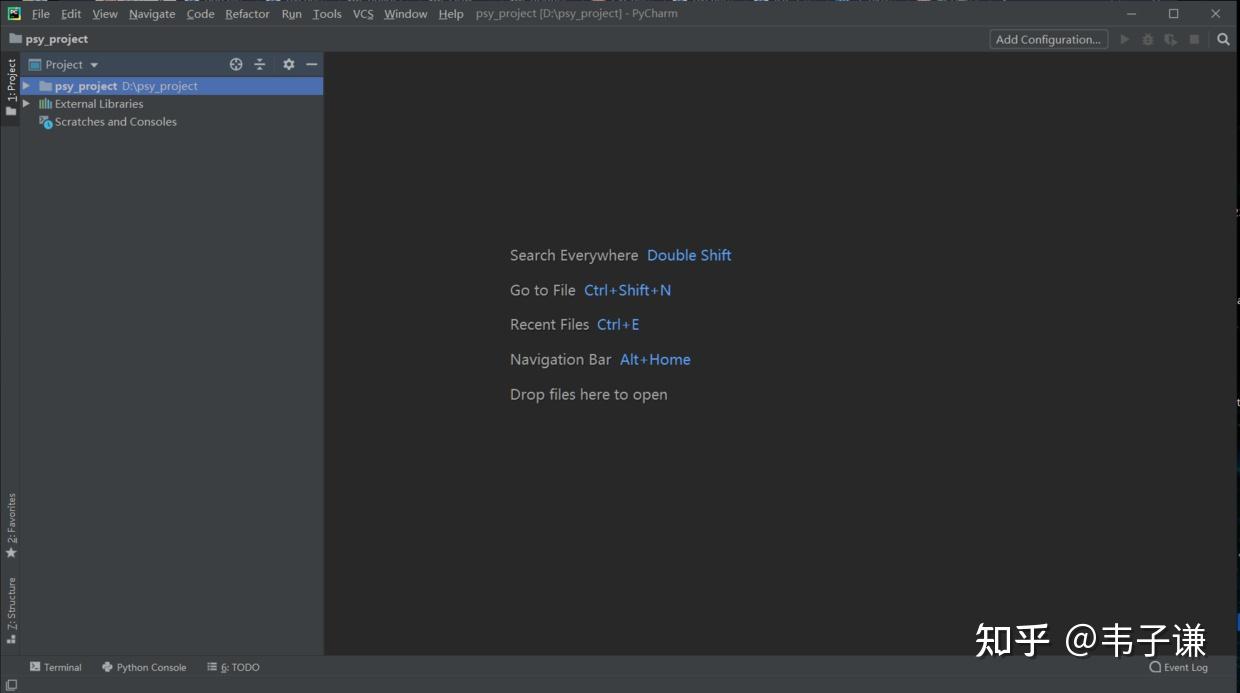This screenshot has height=693, width=1240.
Task: Open the Run menu
Action: [x=291, y=13]
